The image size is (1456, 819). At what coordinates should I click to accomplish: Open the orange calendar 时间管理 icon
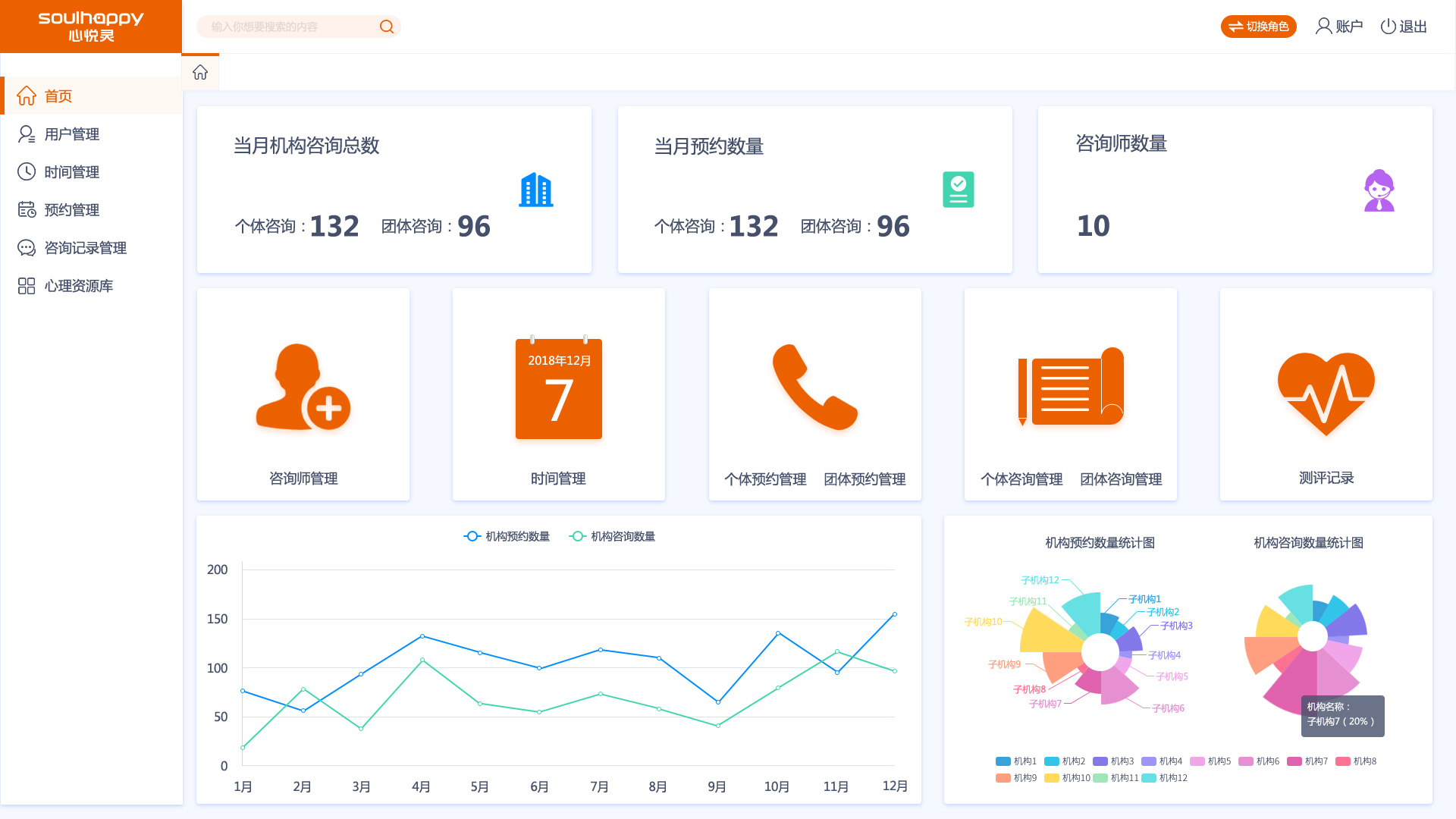[x=559, y=388]
